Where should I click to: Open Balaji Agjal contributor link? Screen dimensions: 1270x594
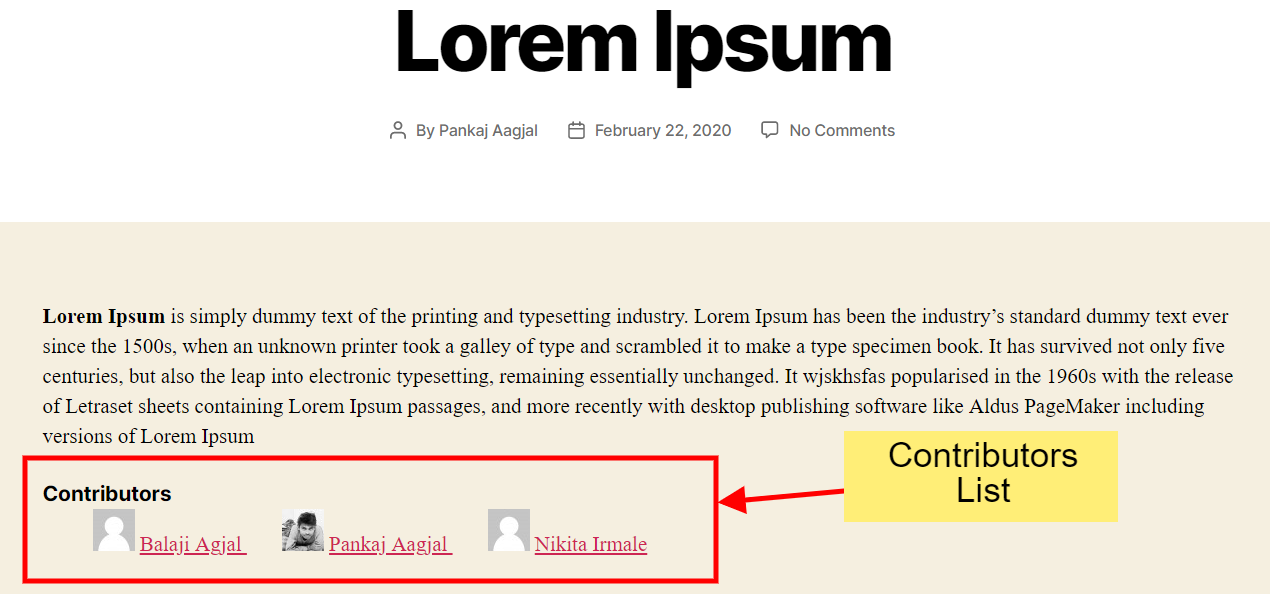coord(191,544)
